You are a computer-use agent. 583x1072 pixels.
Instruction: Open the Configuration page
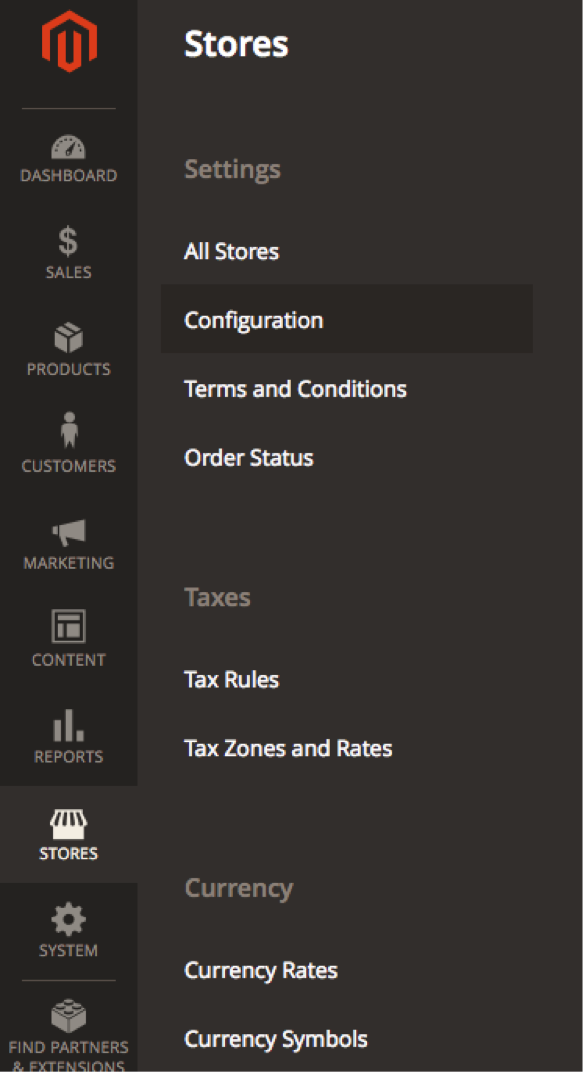click(x=253, y=320)
